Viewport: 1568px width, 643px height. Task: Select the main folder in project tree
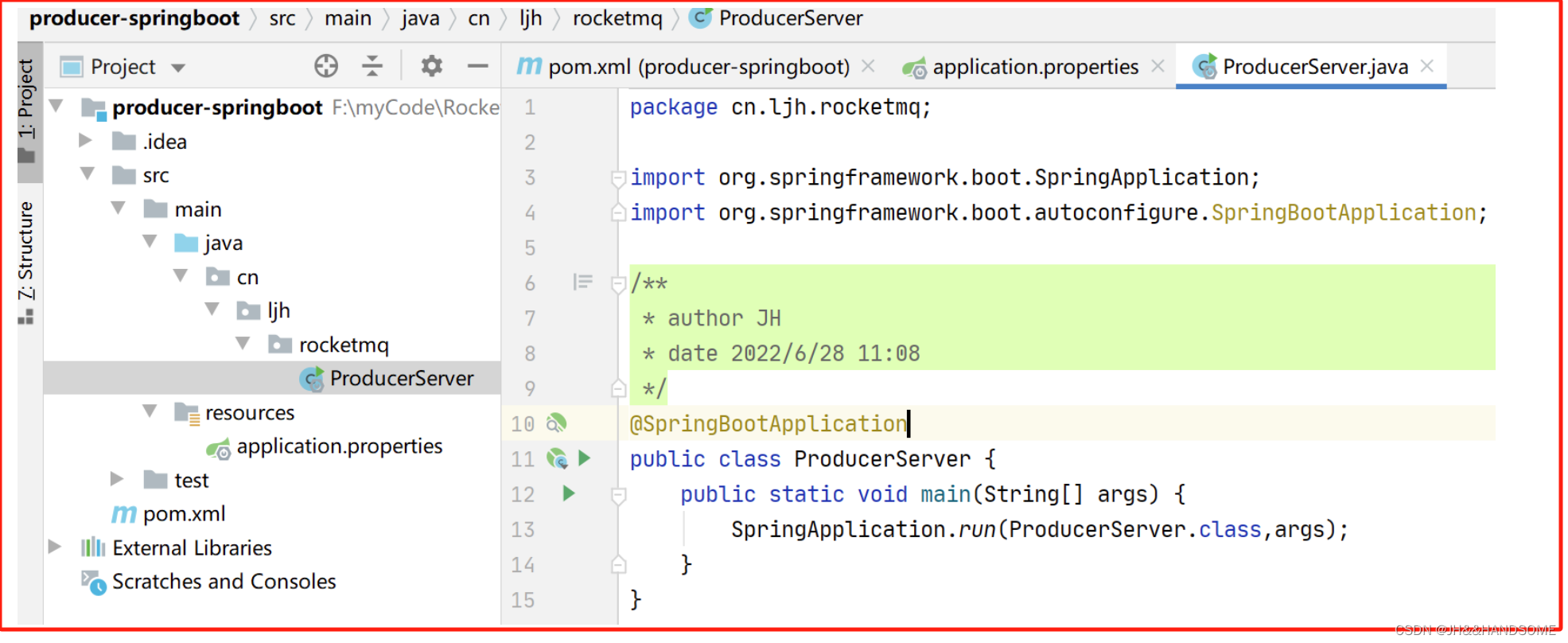(198, 209)
